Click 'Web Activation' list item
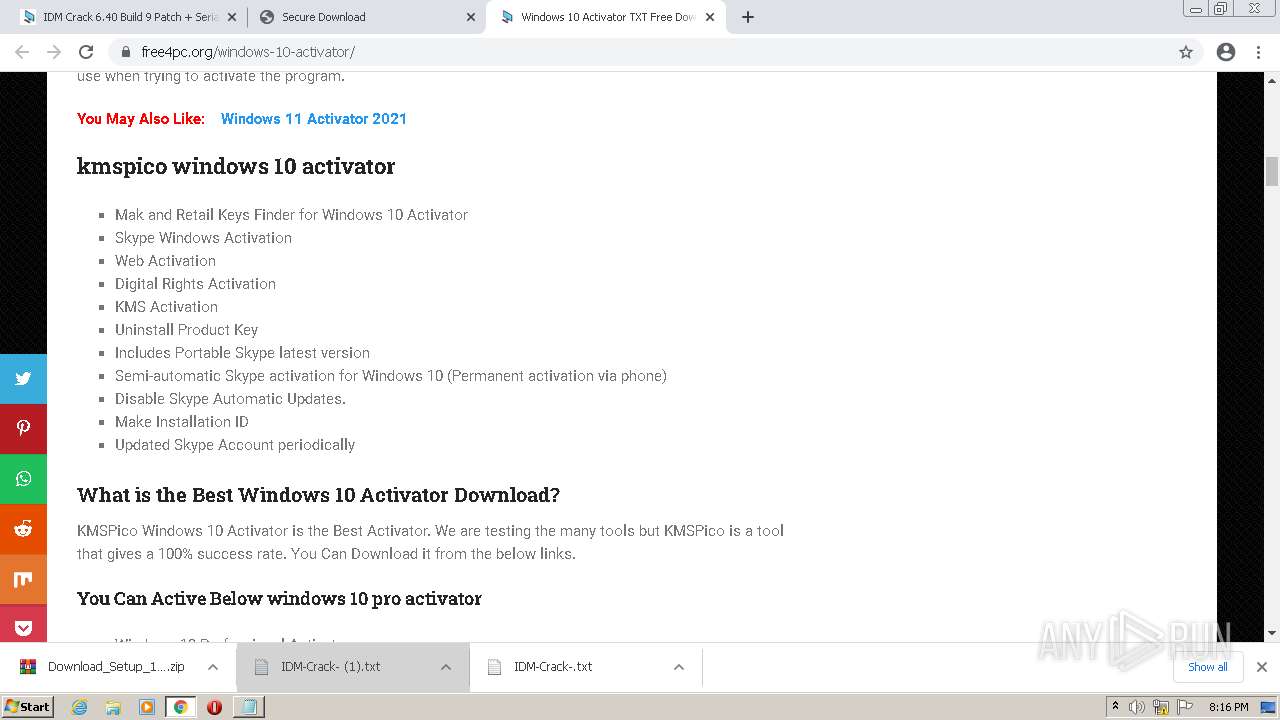 point(165,261)
